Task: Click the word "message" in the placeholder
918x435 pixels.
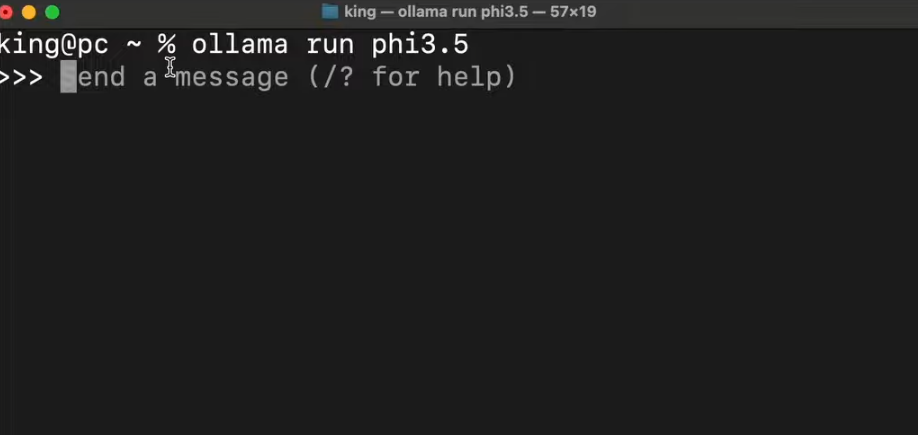Action: [x=232, y=77]
